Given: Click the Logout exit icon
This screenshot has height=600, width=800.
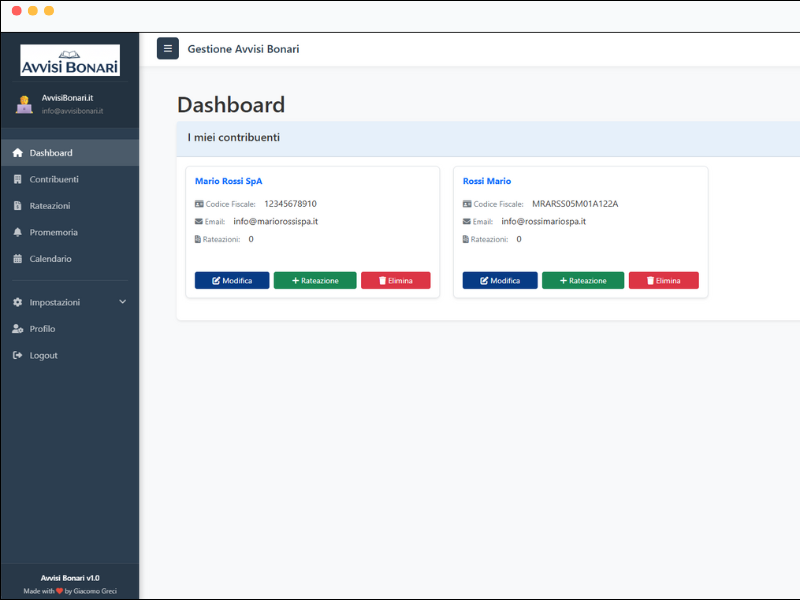Looking at the screenshot, I should click(x=17, y=355).
